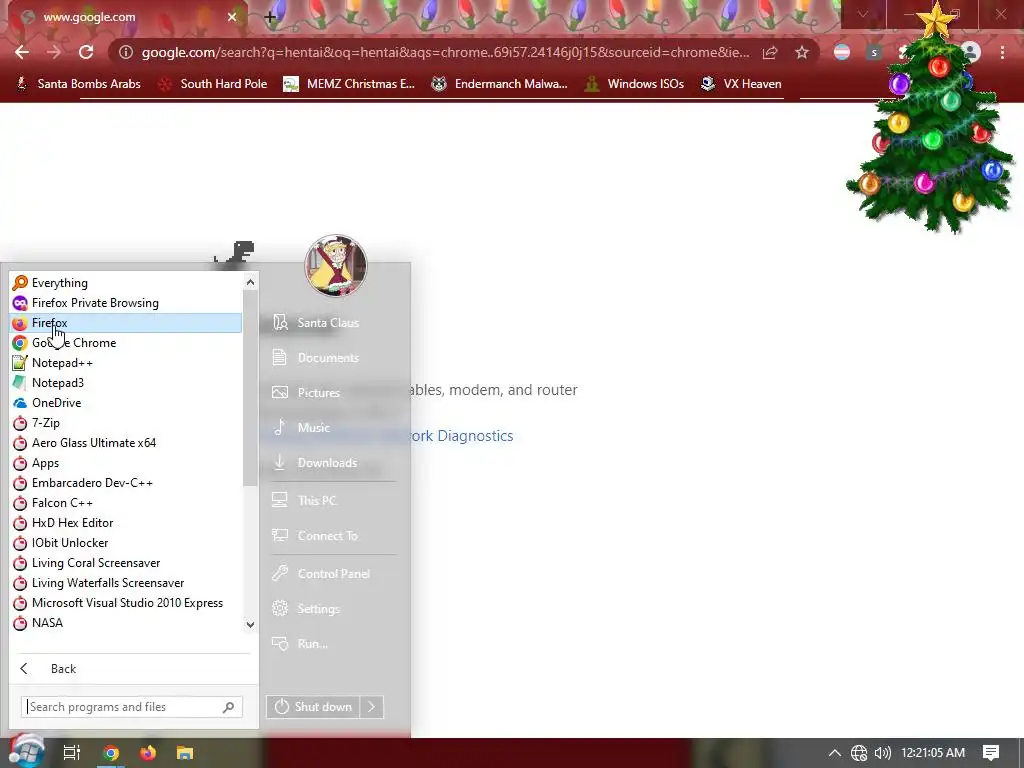The height and width of the screenshot is (768, 1024).
Task: Open Pictures from the start menu
Action: (x=333, y=392)
